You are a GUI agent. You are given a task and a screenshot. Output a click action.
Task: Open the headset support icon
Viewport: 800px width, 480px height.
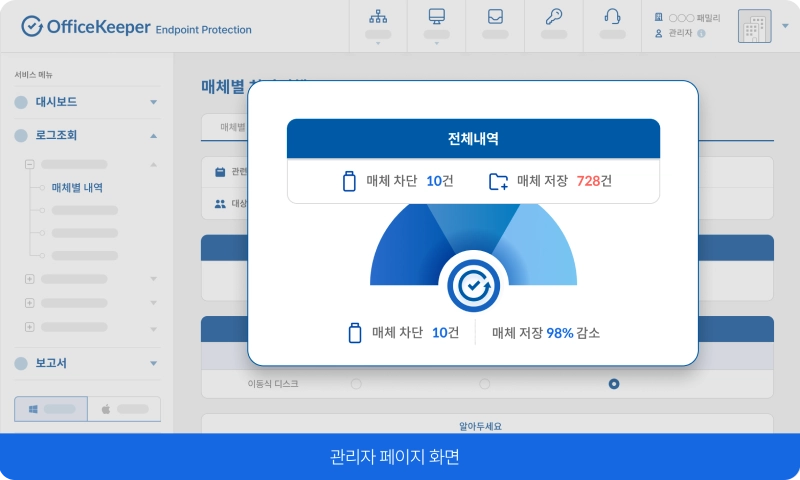612,17
